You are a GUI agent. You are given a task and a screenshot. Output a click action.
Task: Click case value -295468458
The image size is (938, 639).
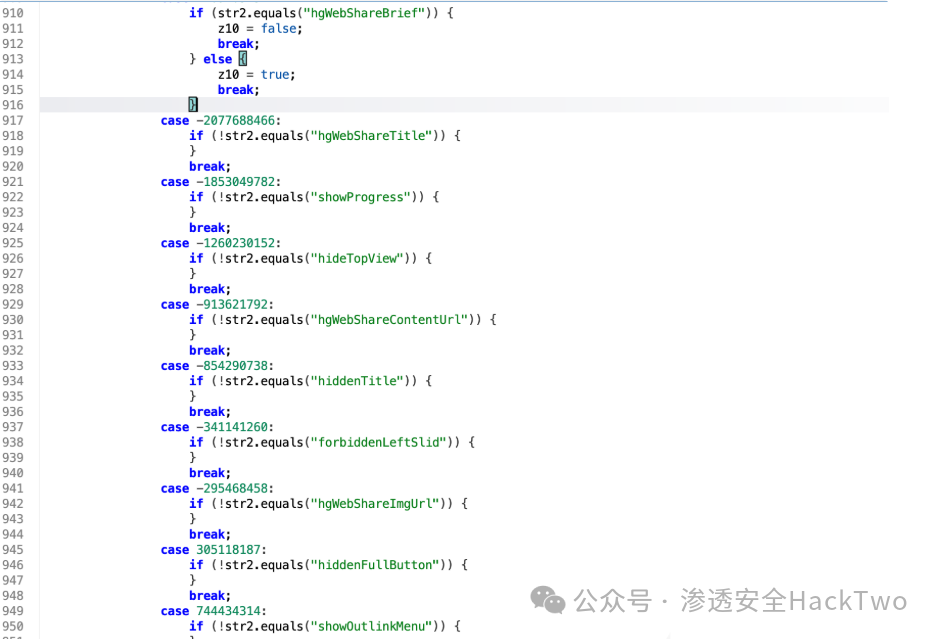point(232,488)
